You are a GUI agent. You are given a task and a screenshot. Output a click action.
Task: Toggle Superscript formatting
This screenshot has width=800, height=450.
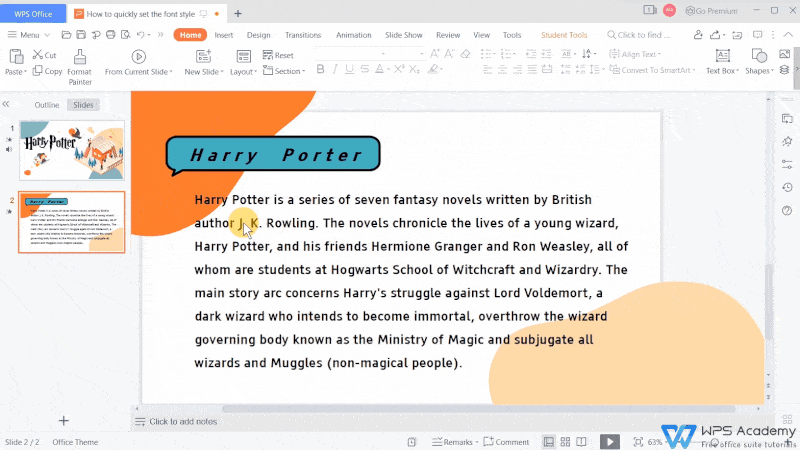(399, 69)
